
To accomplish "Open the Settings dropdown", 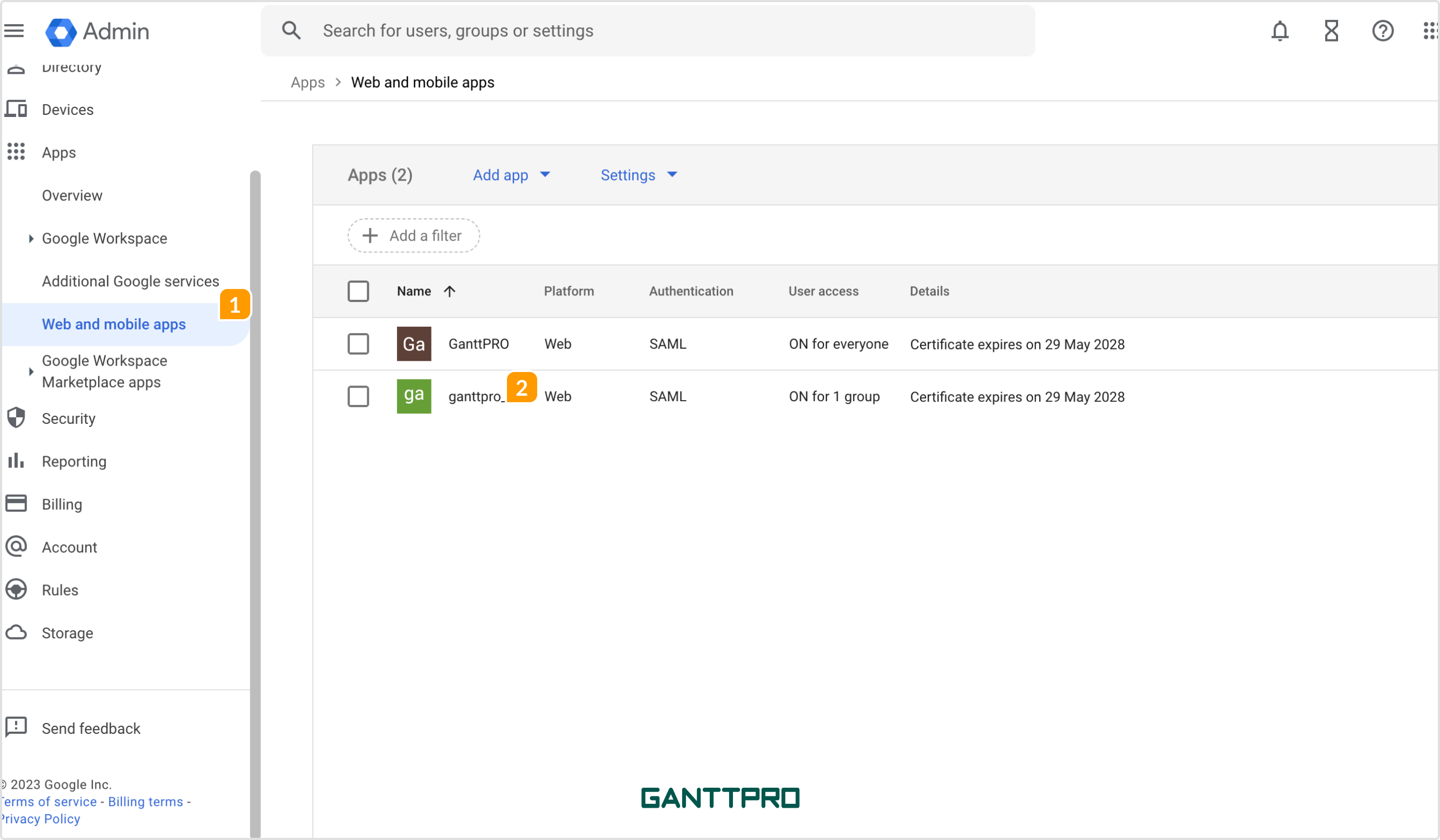I will 639,175.
